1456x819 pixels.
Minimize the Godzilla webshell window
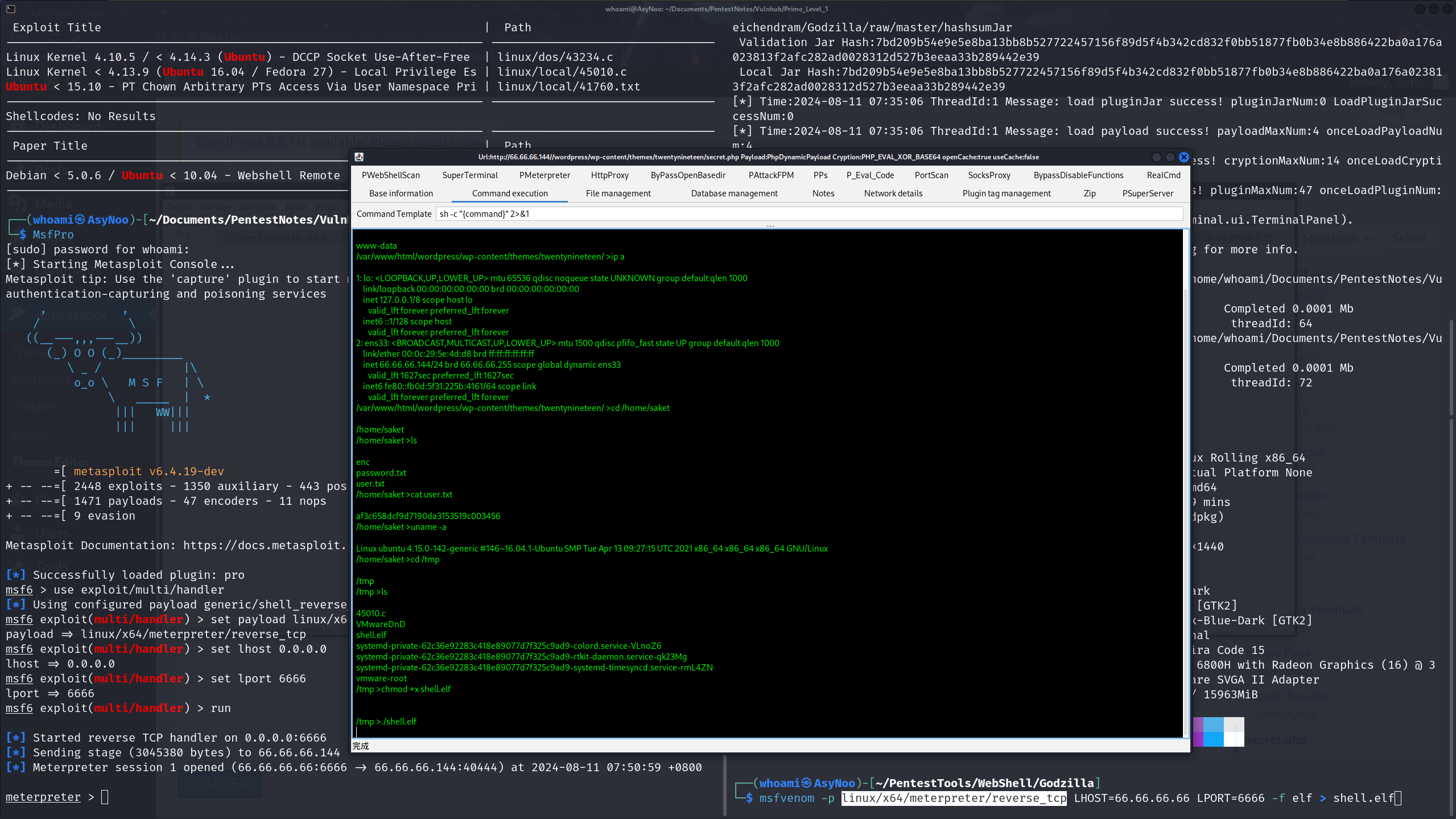point(1156,157)
